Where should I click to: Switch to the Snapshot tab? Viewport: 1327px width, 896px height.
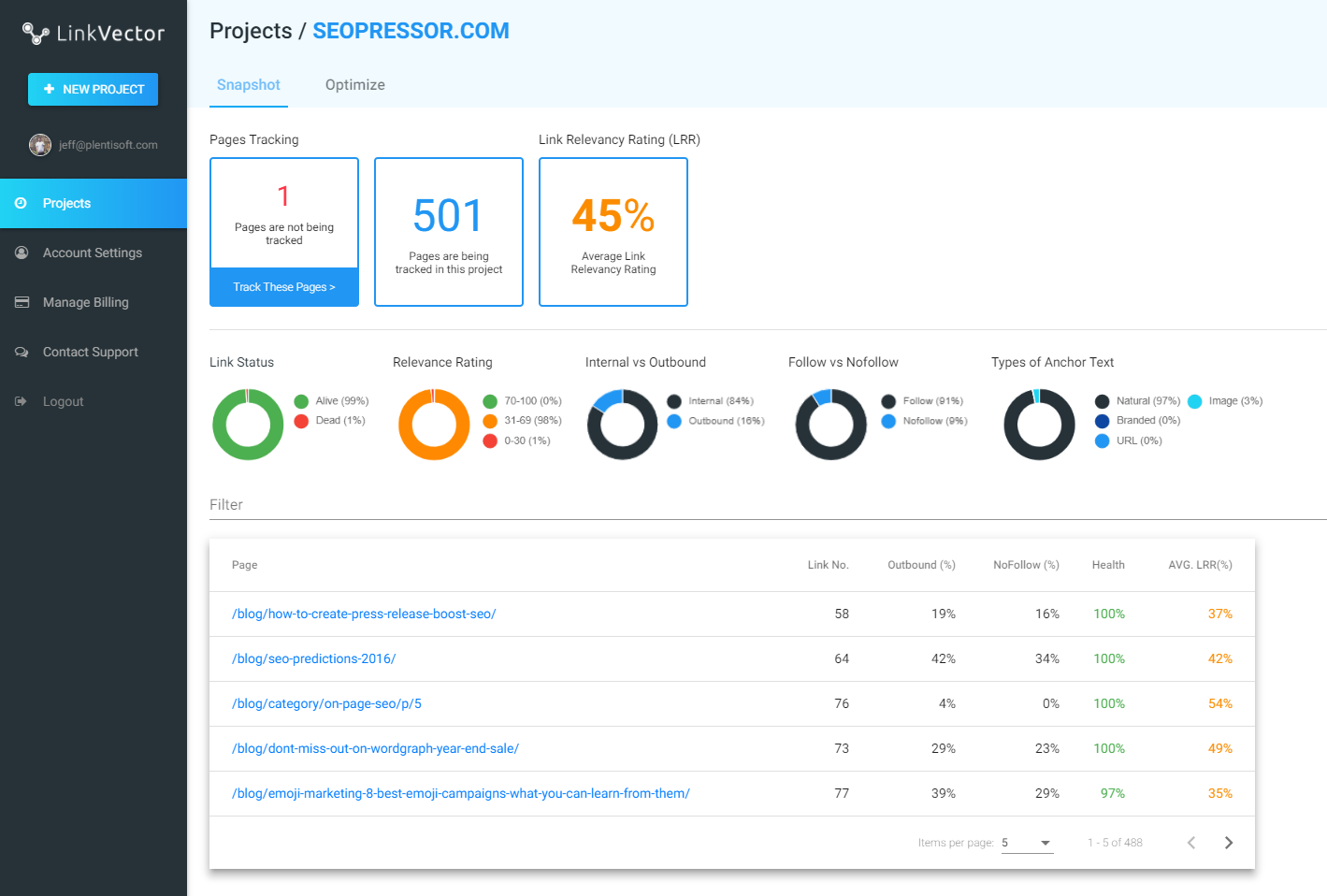point(249,85)
